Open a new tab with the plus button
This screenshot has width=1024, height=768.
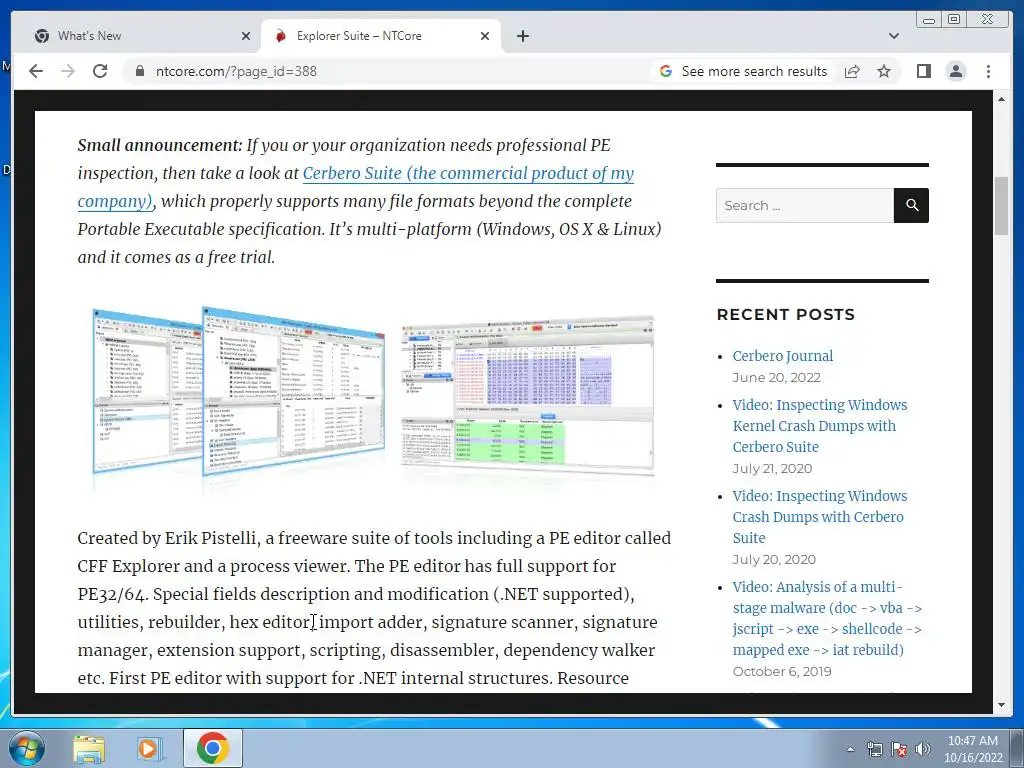[x=522, y=36]
